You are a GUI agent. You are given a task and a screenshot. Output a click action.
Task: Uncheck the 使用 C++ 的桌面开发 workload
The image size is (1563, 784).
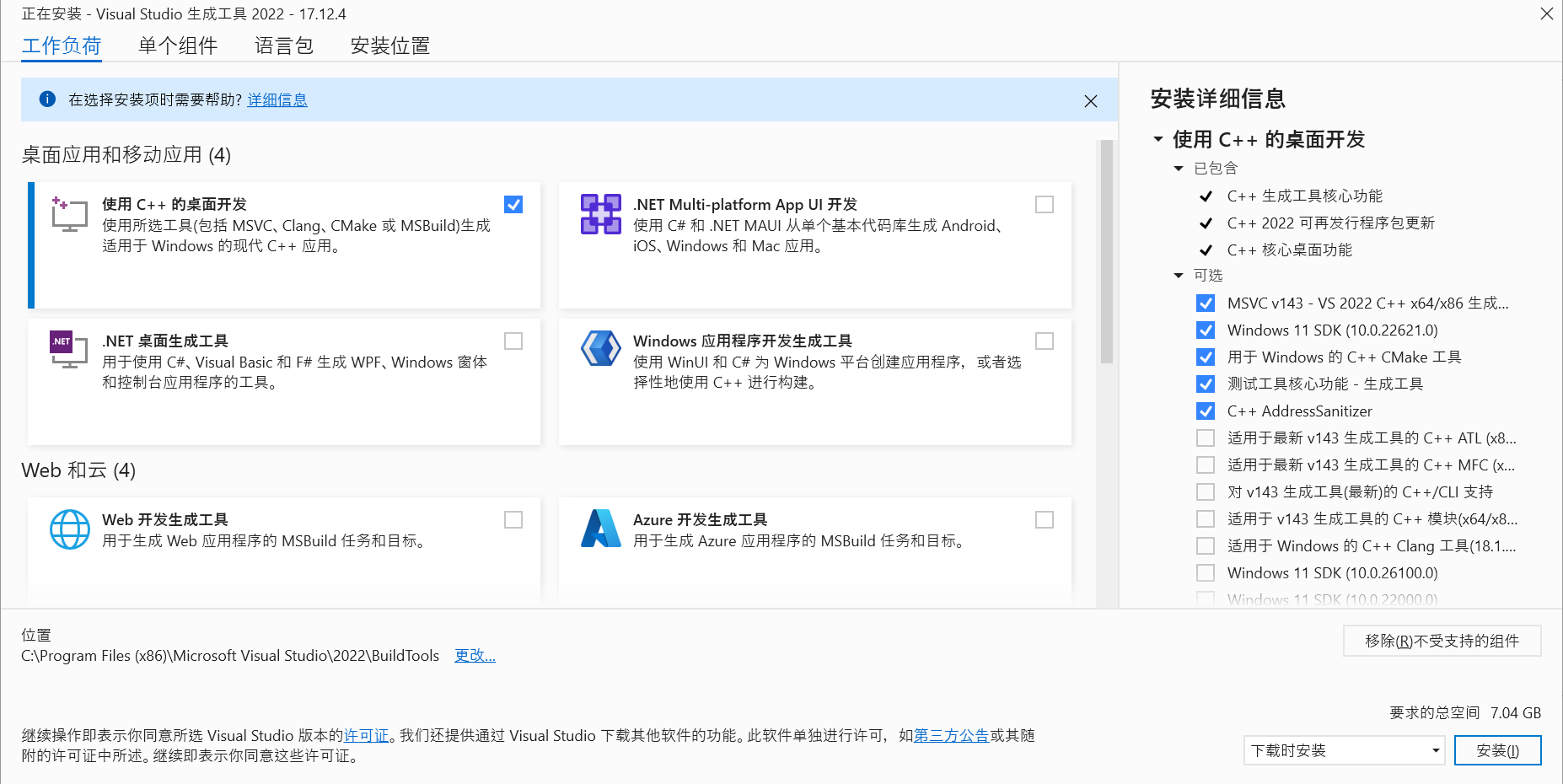[x=513, y=205]
